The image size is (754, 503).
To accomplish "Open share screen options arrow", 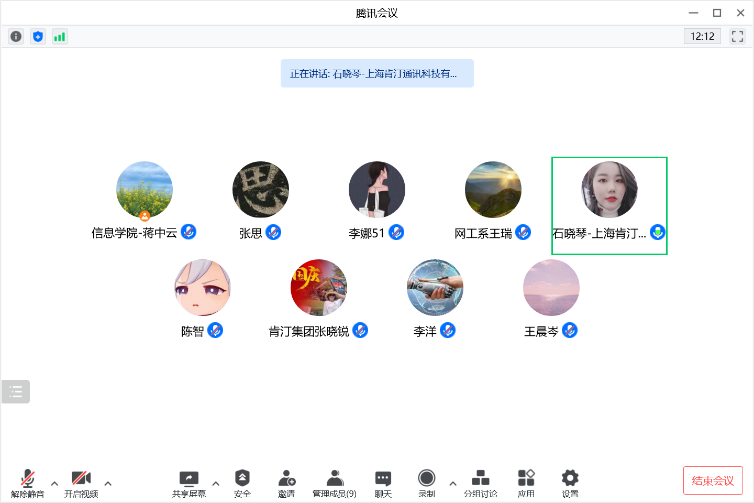I will pos(215,483).
